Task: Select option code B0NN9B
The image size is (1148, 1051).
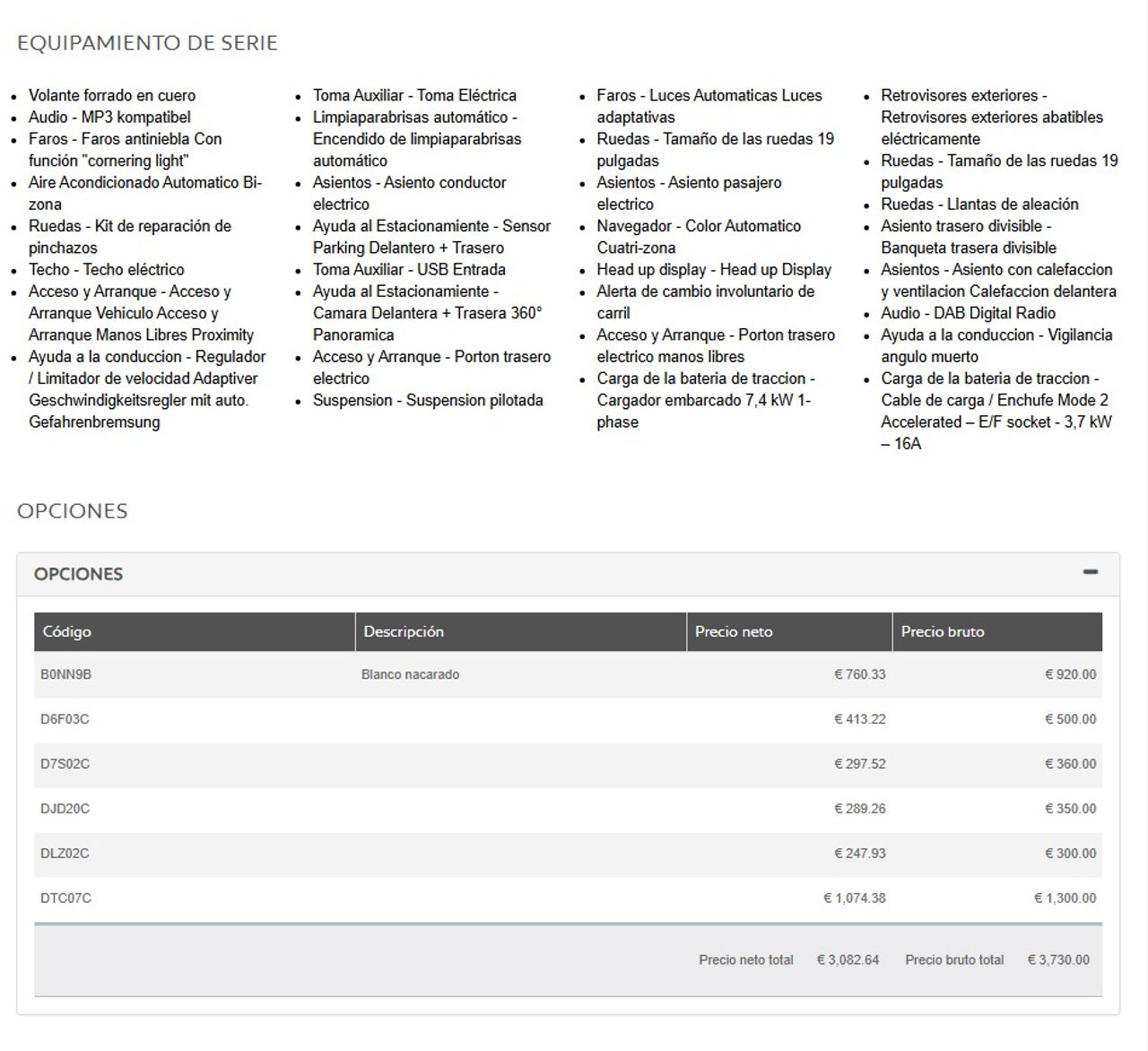Action: 65,674
